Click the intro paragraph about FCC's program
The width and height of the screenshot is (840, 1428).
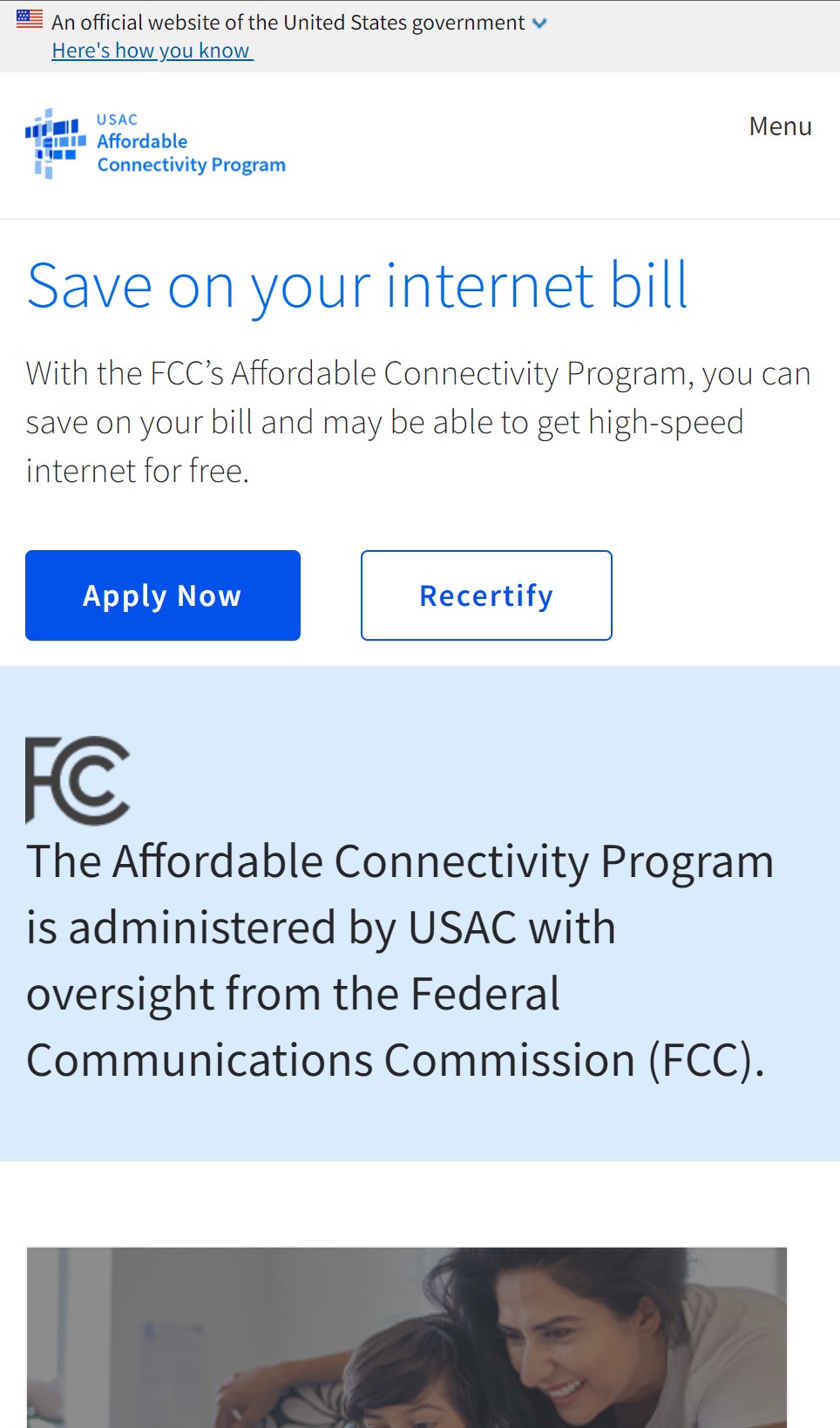(x=418, y=422)
